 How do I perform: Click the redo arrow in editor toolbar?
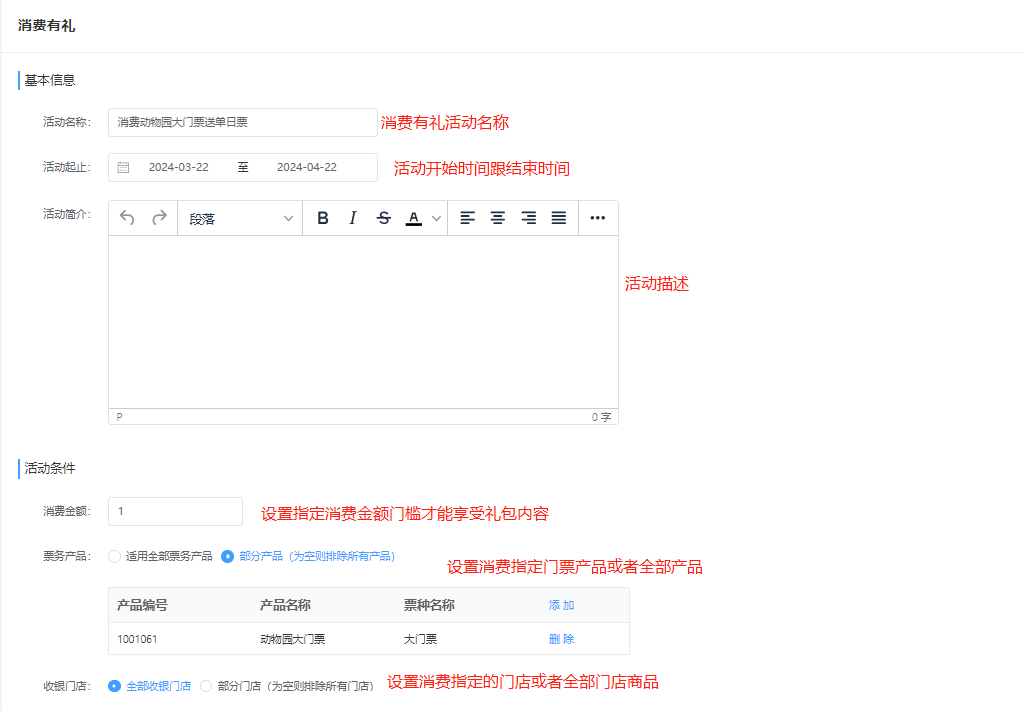pos(159,218)
